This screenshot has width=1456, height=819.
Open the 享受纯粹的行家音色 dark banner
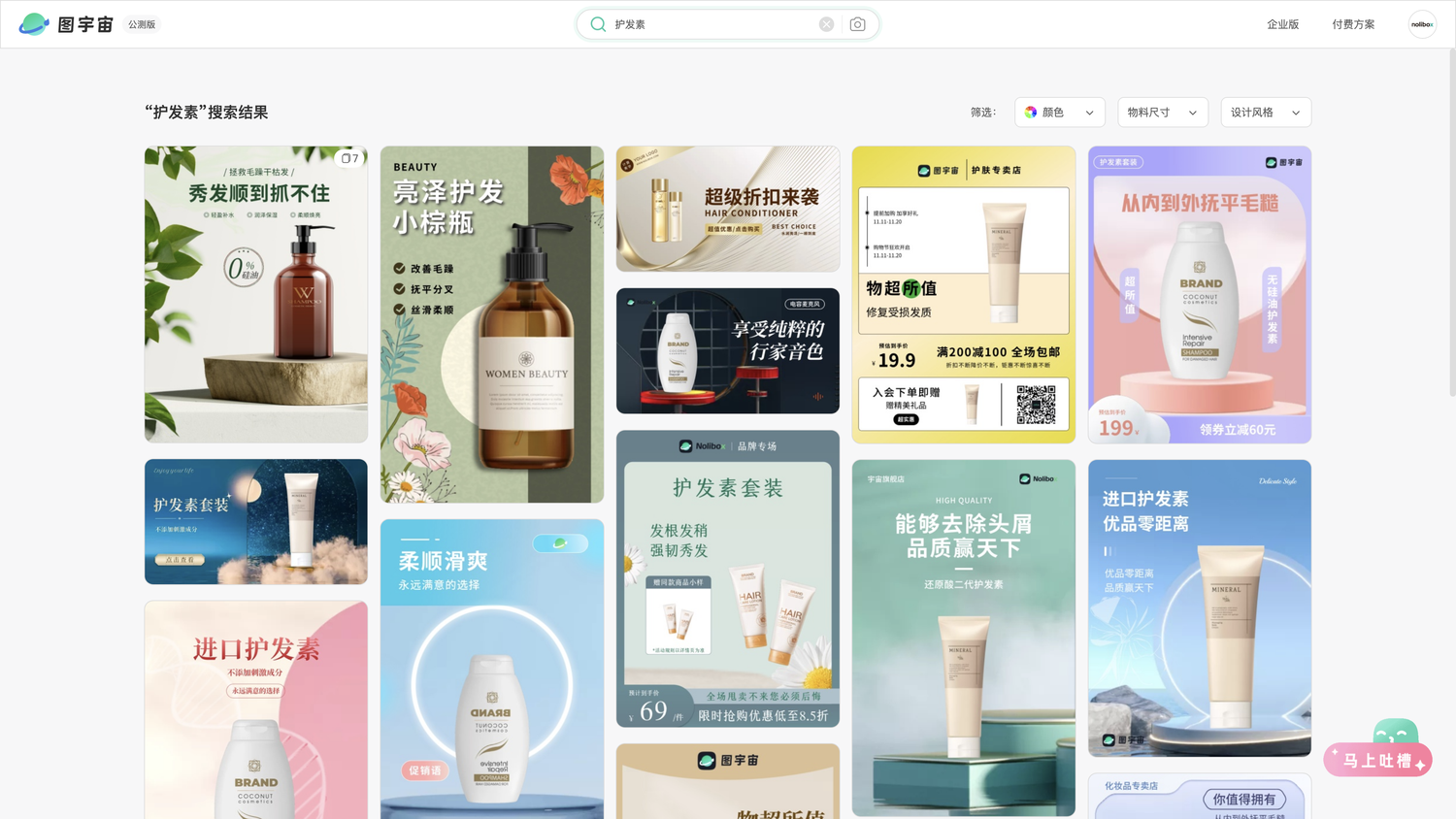pos(728,350)
